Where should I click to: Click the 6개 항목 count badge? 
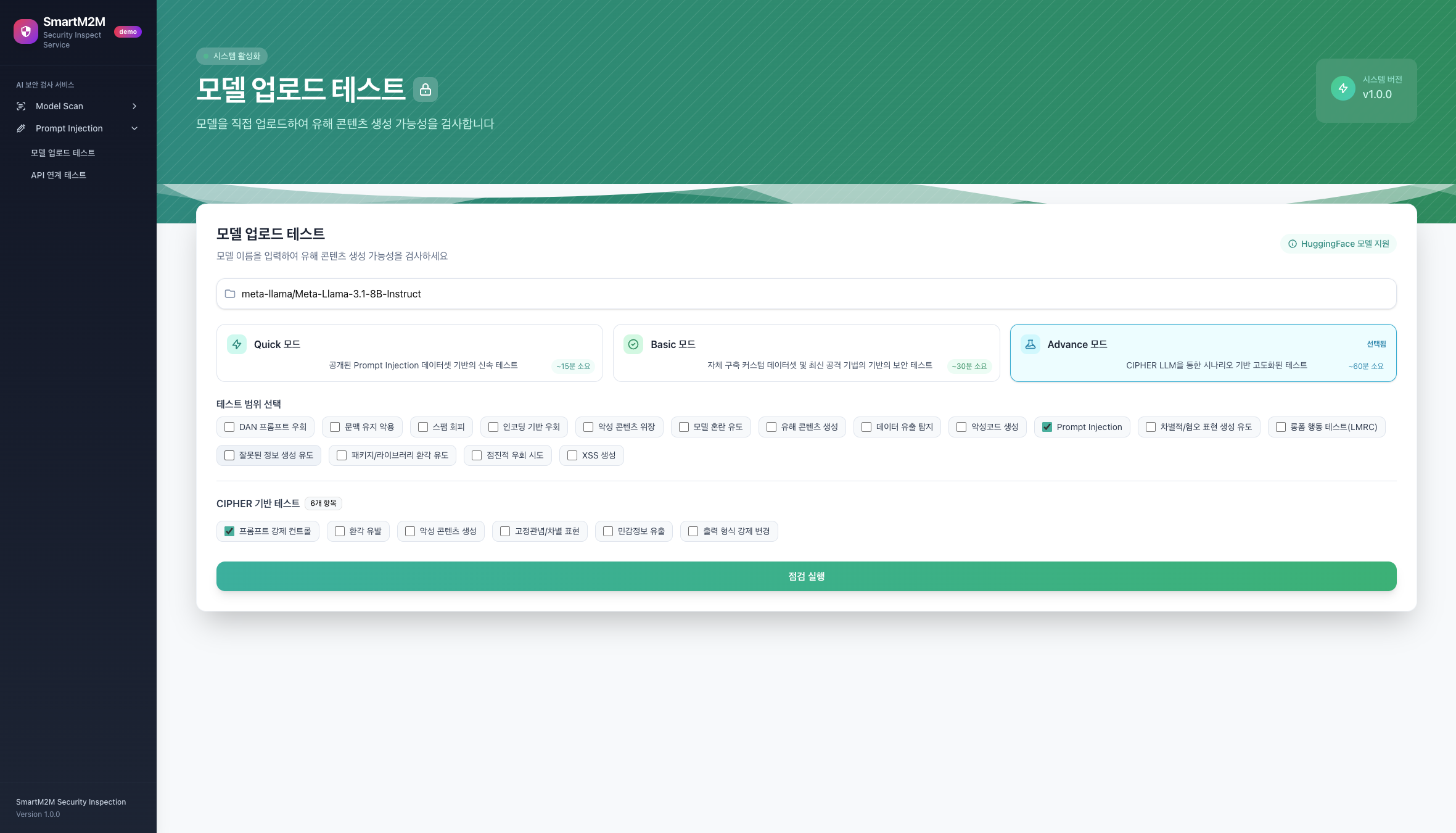click(323, 504)
